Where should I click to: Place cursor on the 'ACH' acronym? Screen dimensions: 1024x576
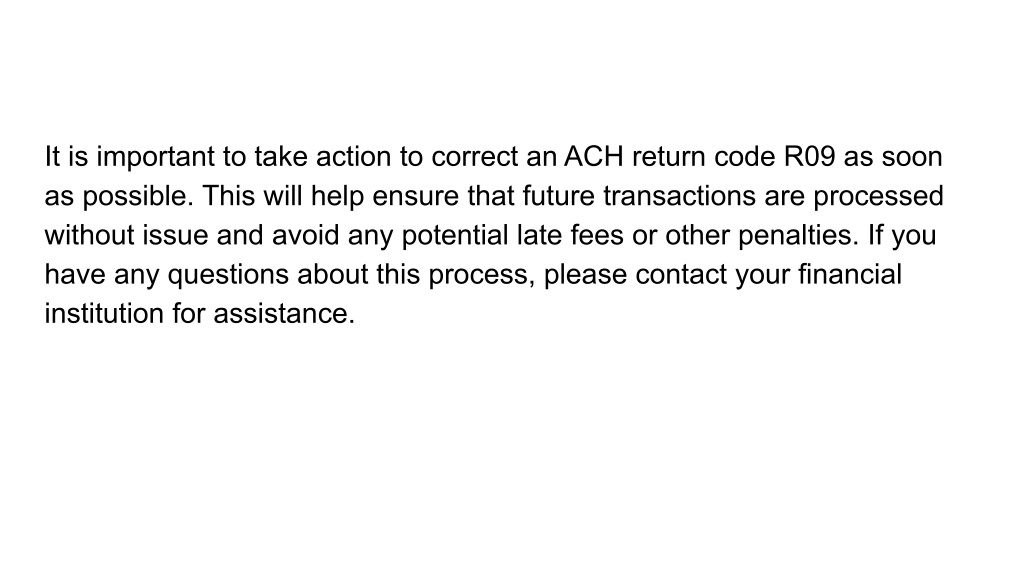coord(594,157)
